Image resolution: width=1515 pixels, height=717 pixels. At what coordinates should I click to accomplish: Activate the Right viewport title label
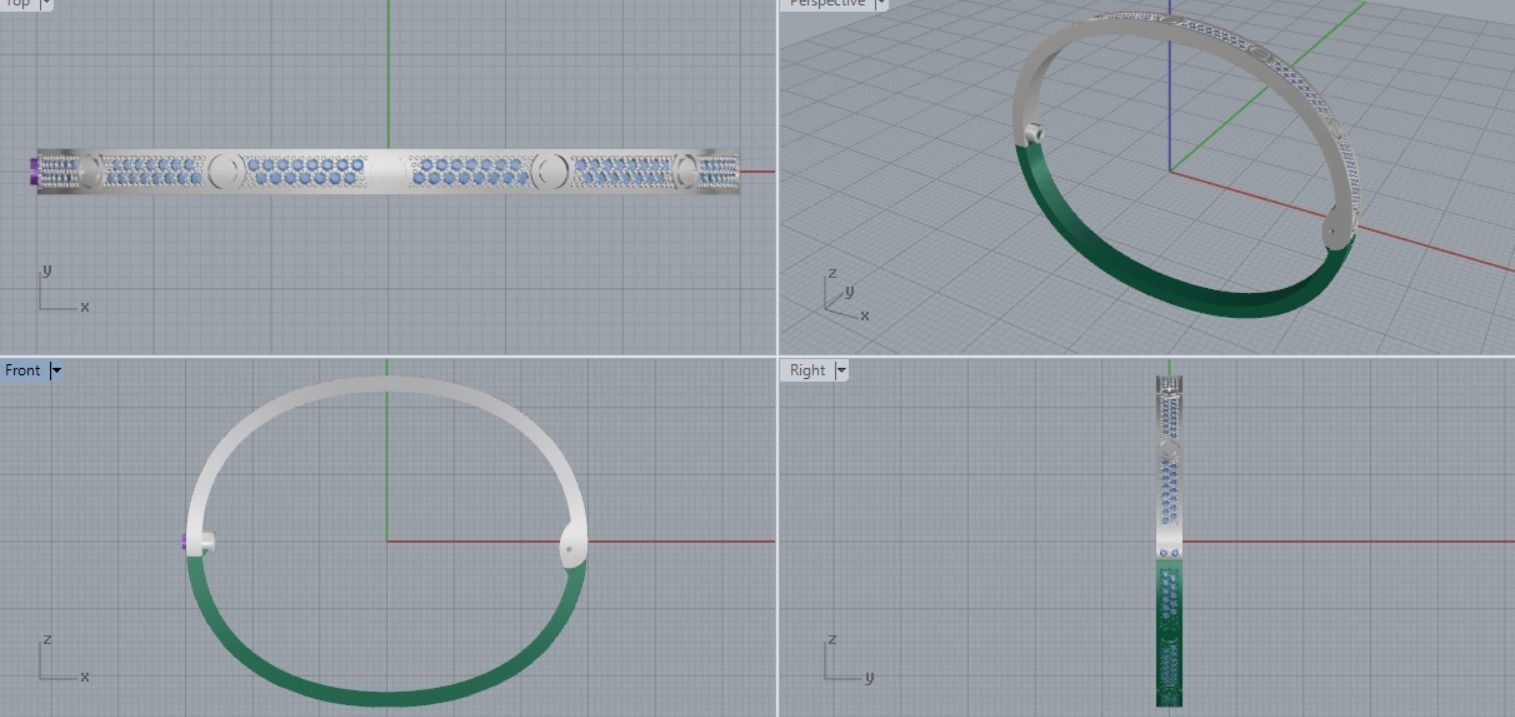[808, 370]
